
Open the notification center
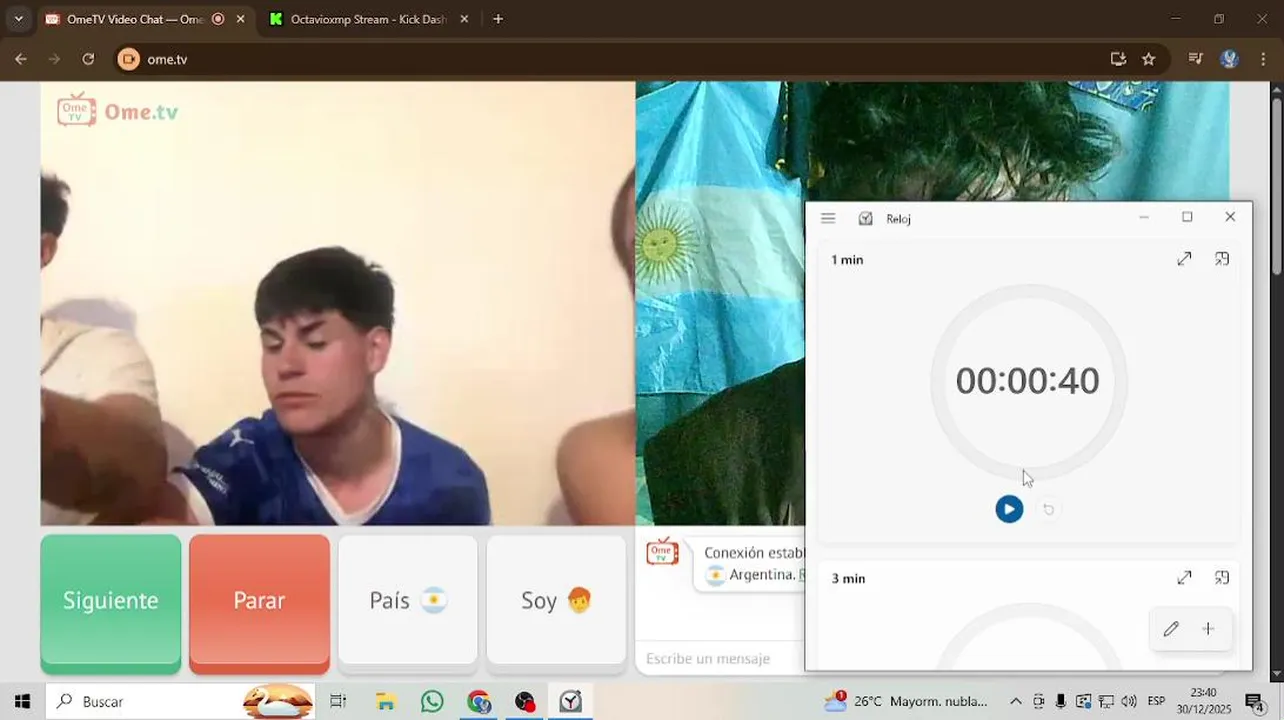(1254, 702)
